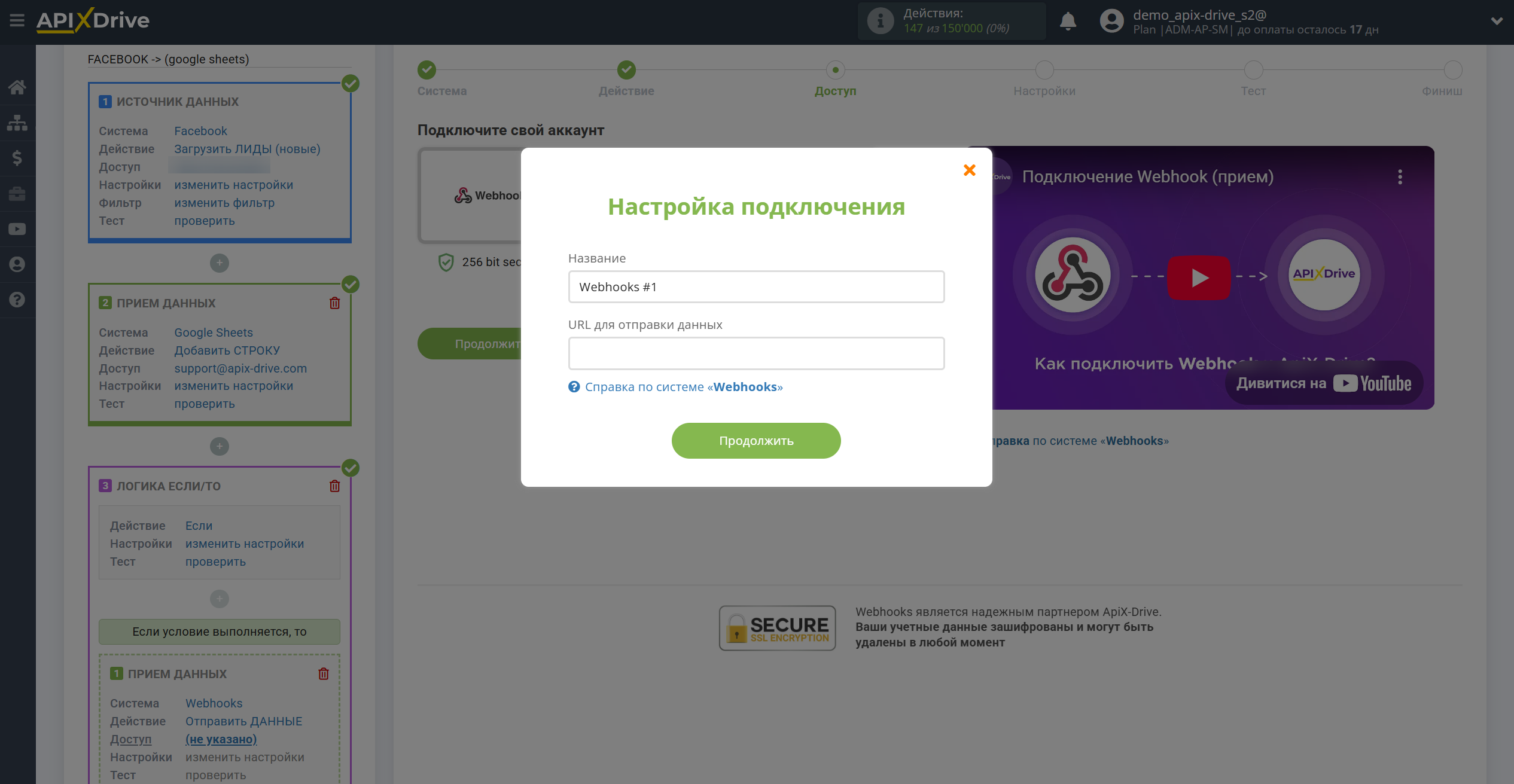Click the notifications bell icon
Viewport: 1514px width, 784px height.
[x=1068, y=22]
